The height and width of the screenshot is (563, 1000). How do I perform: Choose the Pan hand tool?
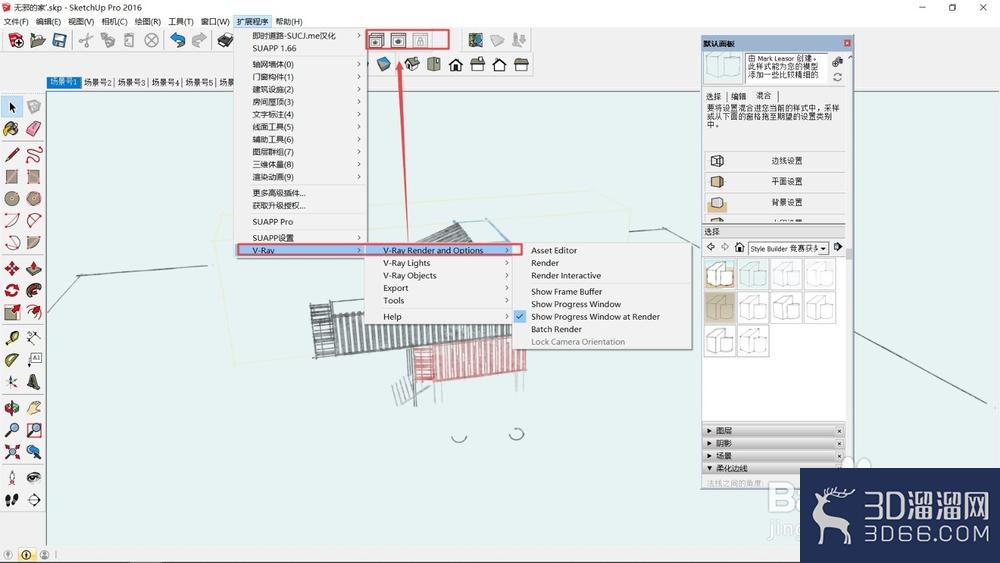click(34, 408)
